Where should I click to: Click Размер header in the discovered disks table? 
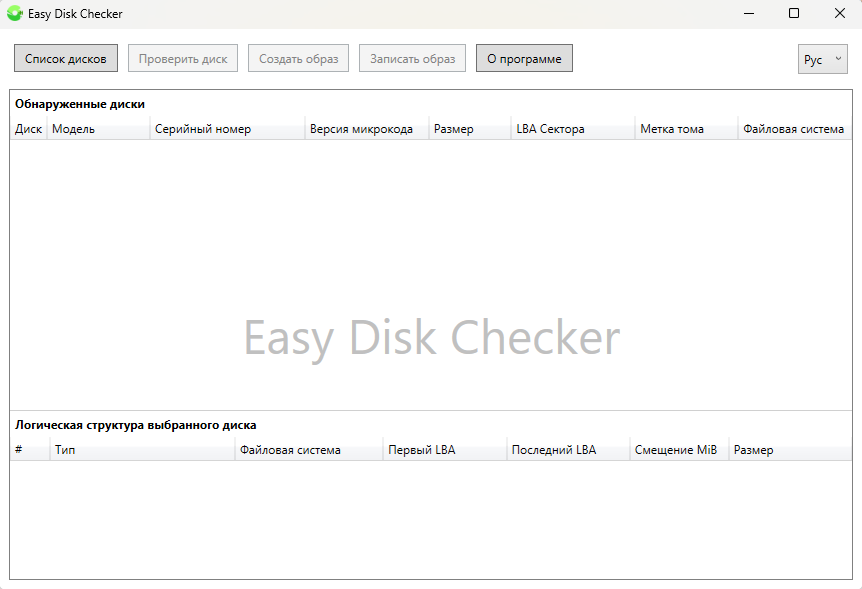point(470,129)
